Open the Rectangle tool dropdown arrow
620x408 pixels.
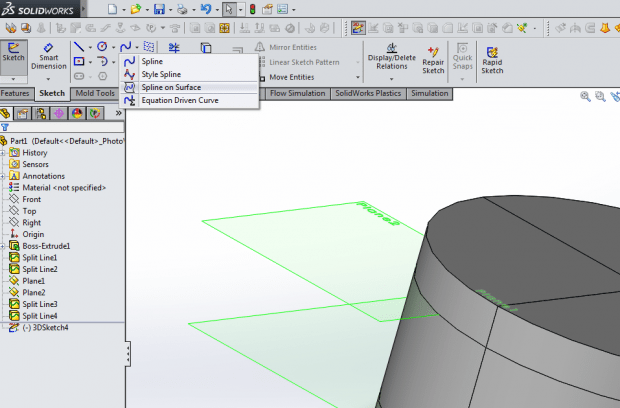[x=90, y=62]
